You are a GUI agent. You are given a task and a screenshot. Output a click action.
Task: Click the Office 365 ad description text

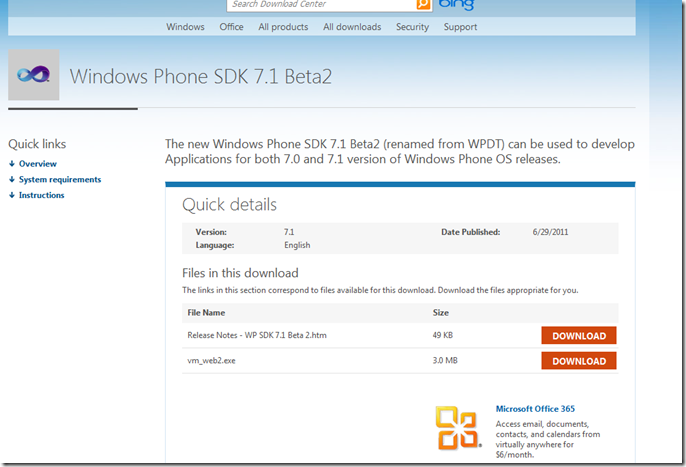click(x=548, y=439)
